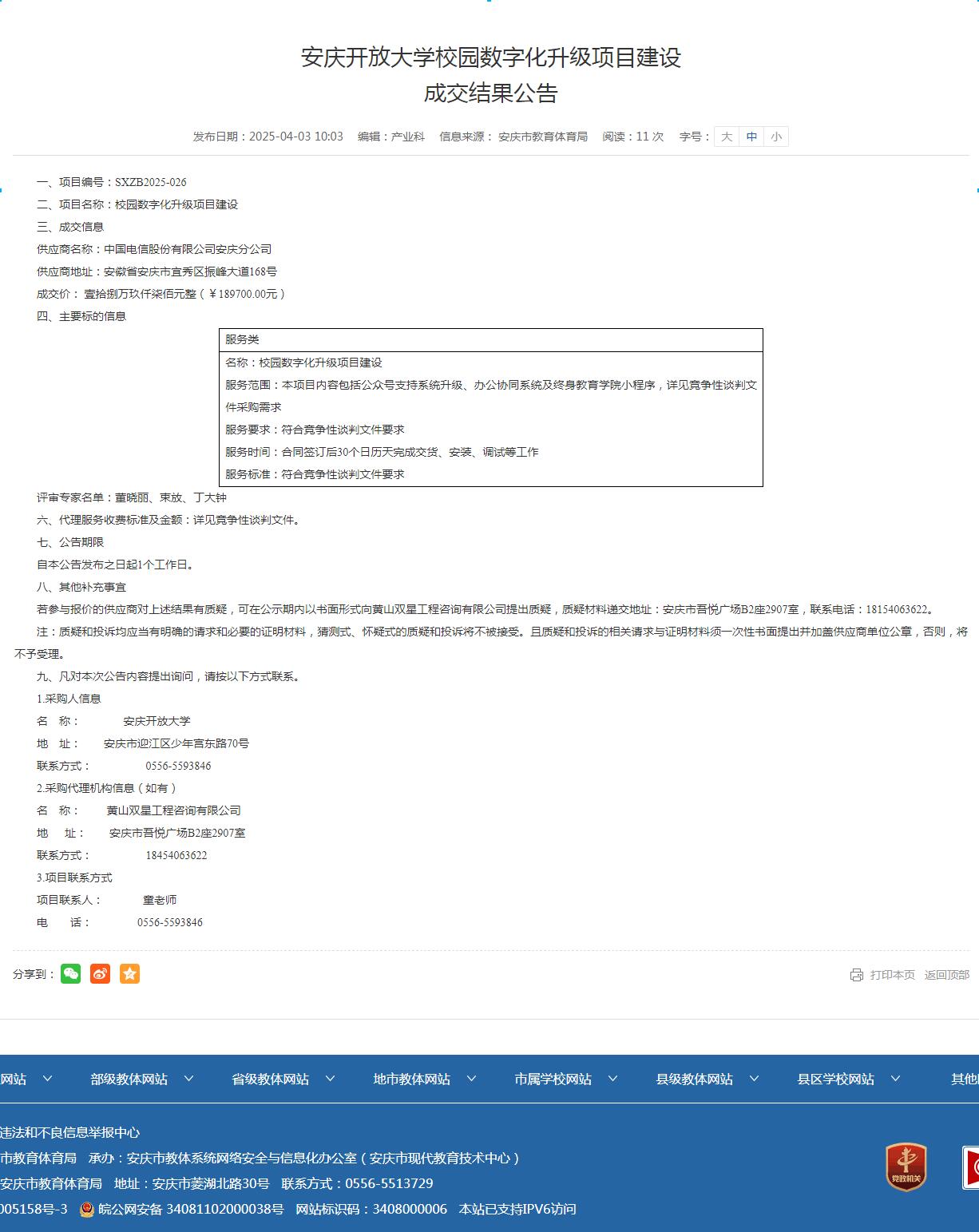The height and width of the screenshot is (1232, 979).
Task: Expand 省级教体网站 dropdown
Action: click(x=283, y=1079)
